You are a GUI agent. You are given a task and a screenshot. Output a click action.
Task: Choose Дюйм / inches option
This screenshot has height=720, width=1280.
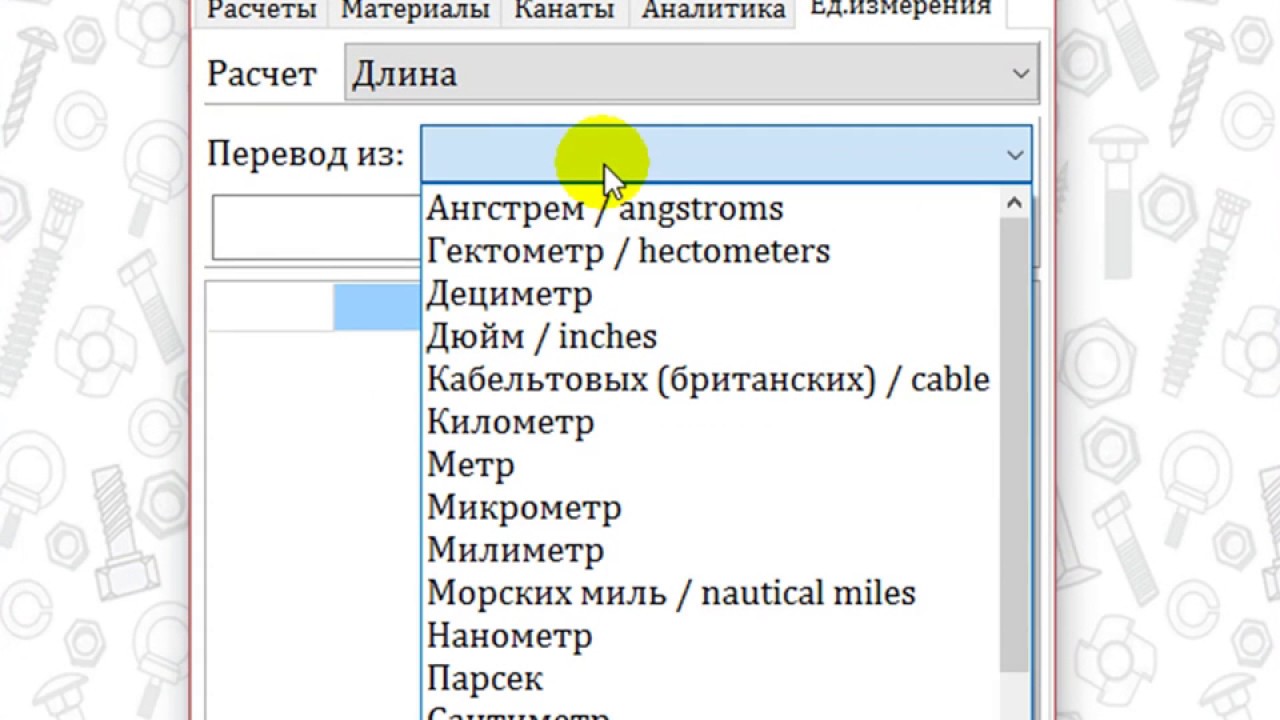542,337
